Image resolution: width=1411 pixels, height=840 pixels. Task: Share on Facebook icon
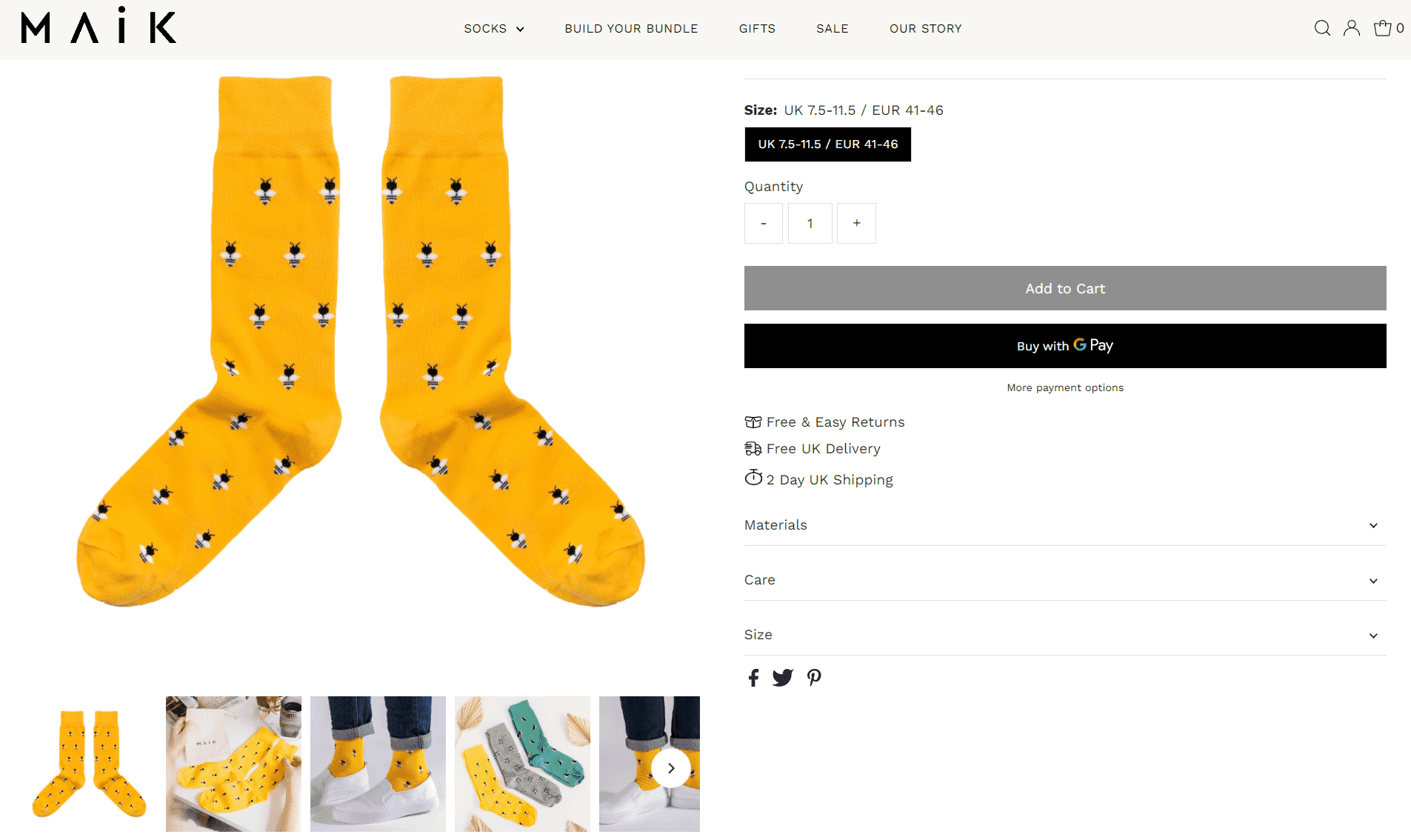click(753, 678)
